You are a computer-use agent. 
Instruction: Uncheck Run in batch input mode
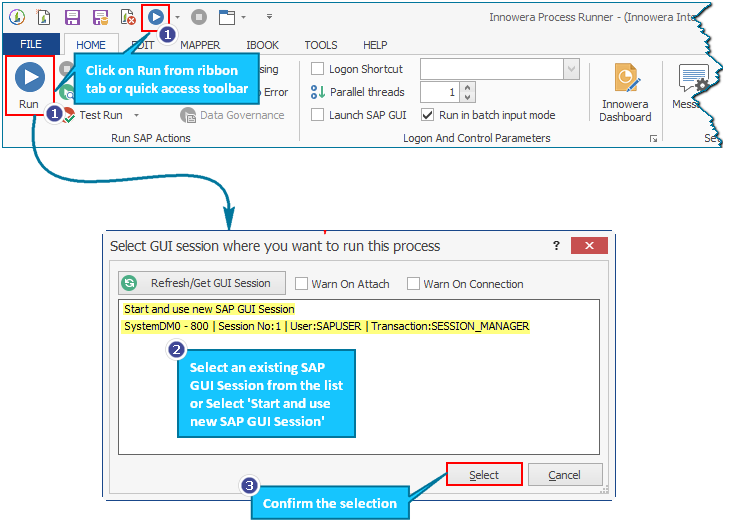(428, 115)
